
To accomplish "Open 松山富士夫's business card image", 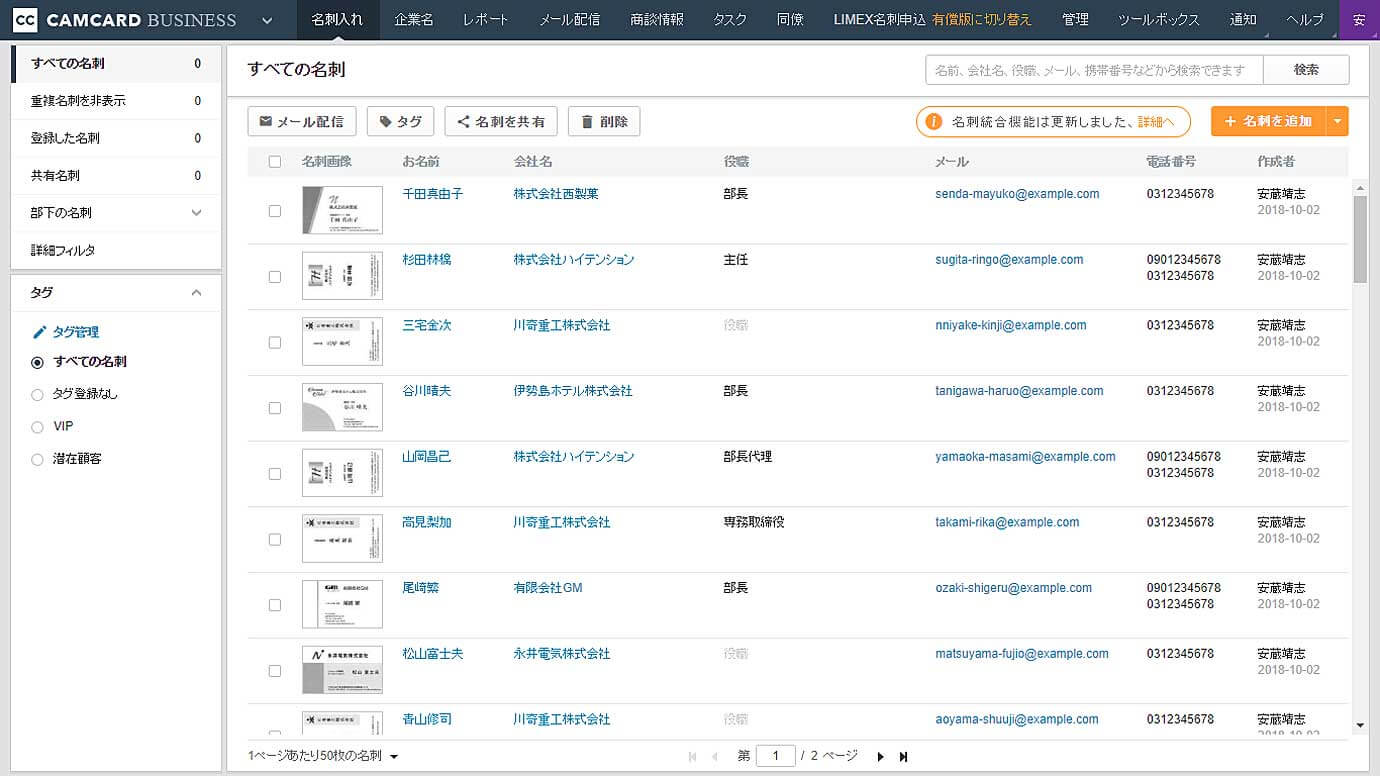I will (x=342, y=670).
